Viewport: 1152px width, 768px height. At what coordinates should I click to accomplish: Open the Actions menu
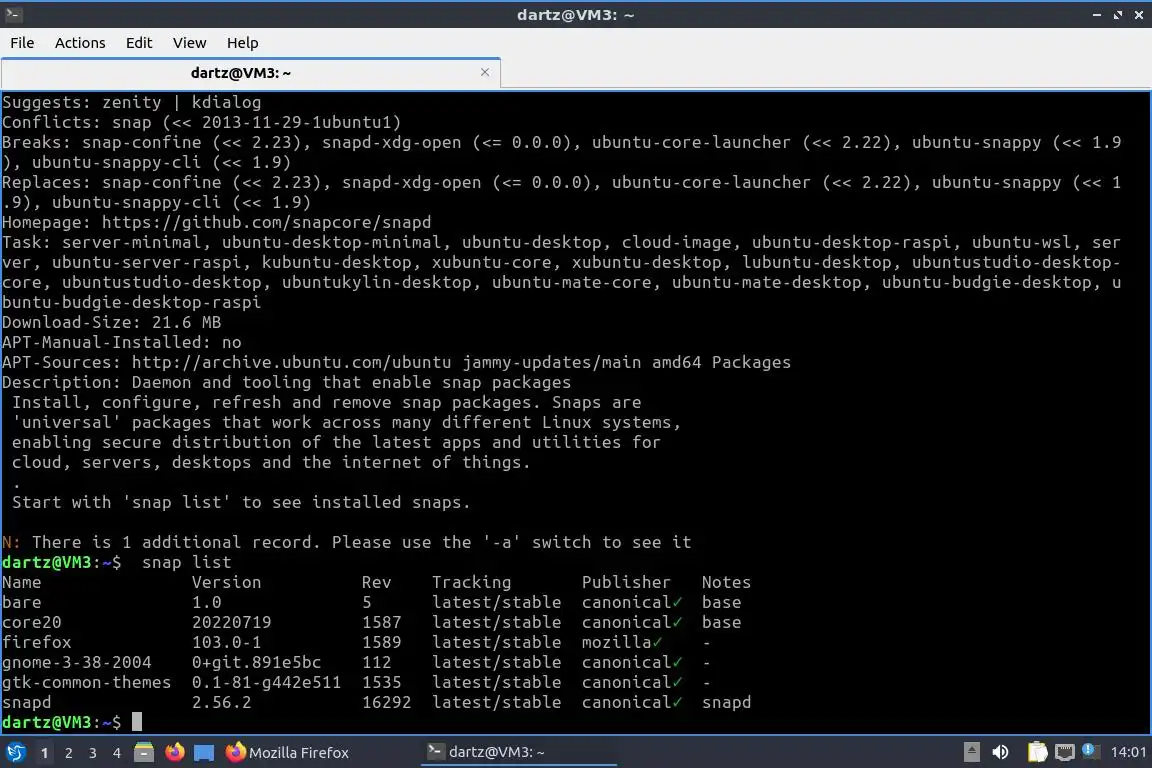tap(80, 43)
